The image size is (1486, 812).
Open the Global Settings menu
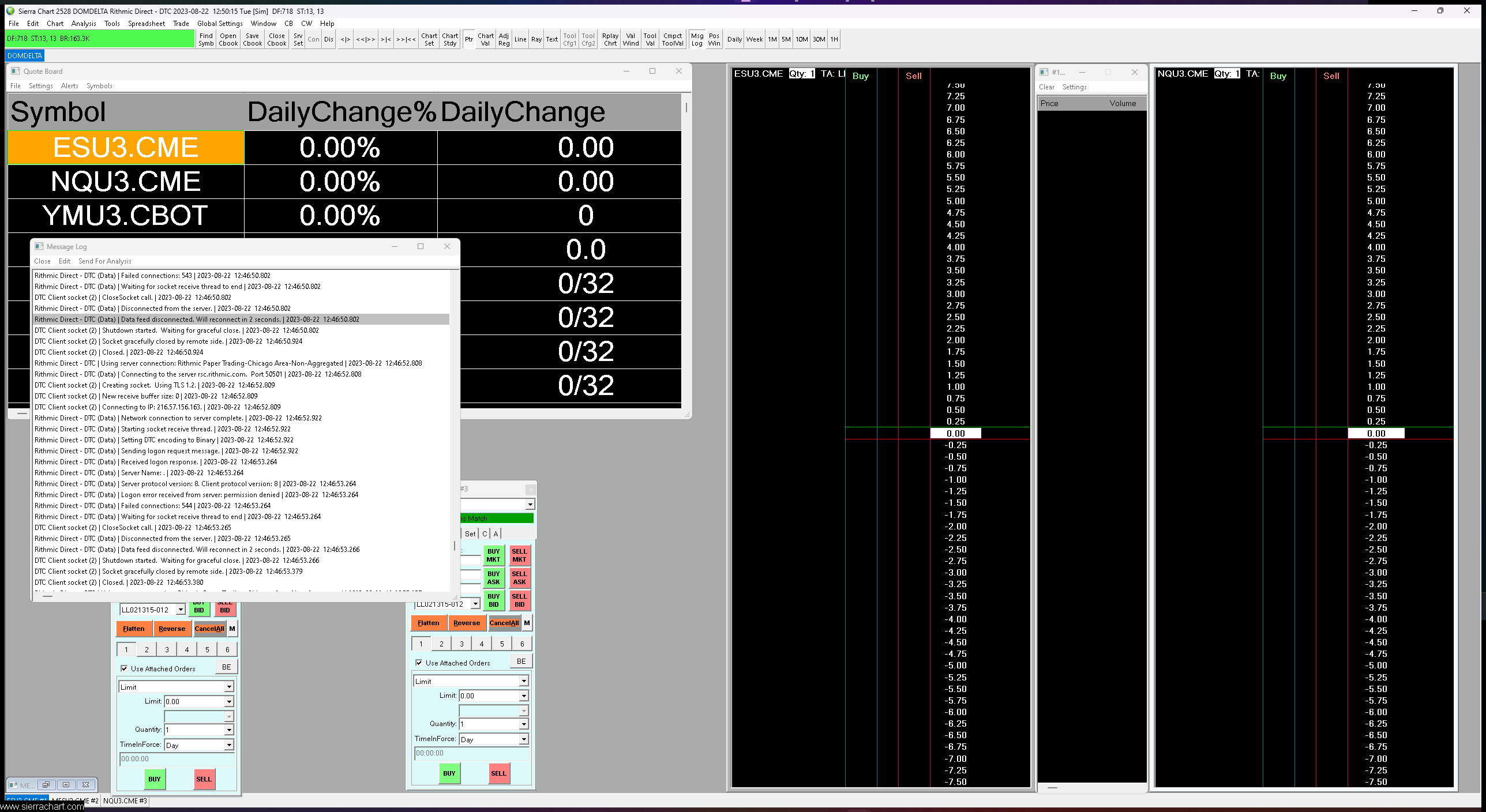(x=220, y=24)
